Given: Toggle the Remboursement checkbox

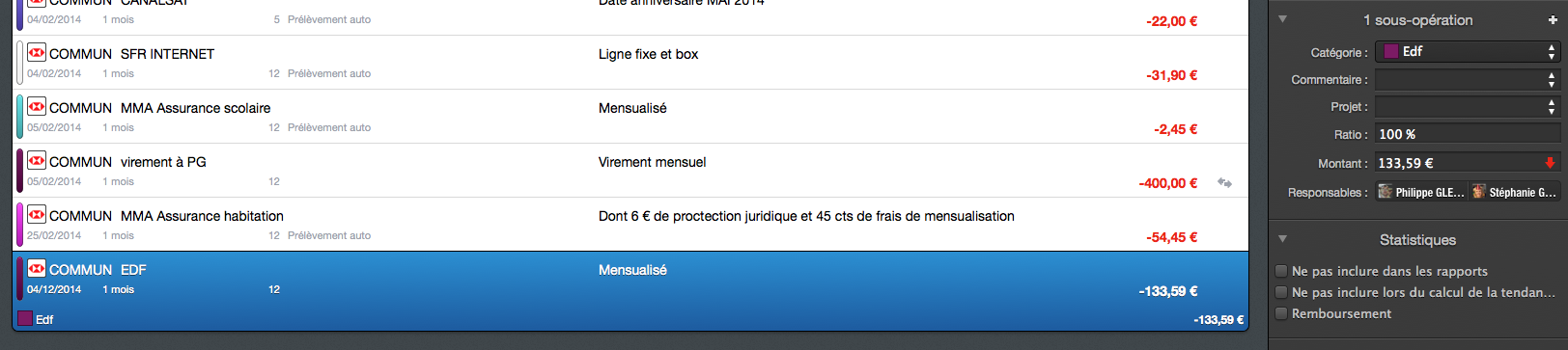Looking at the screenshot, I should [1281, 313].
